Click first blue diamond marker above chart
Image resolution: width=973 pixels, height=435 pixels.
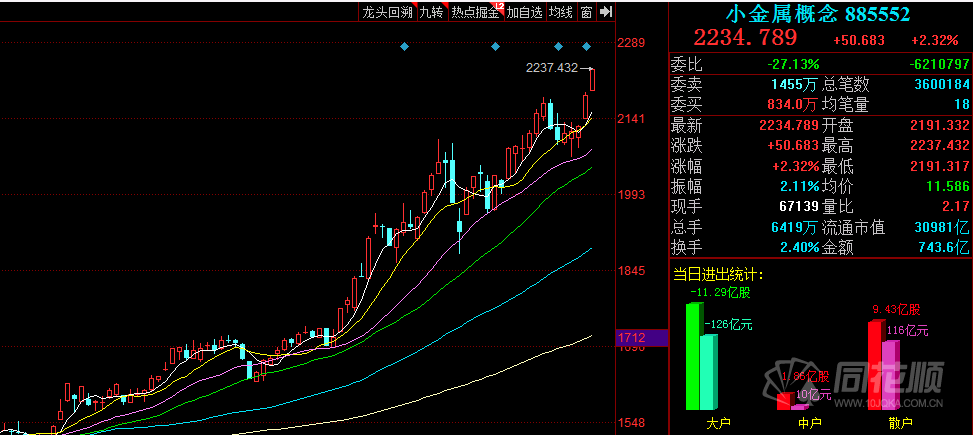(x=405, y=47)
